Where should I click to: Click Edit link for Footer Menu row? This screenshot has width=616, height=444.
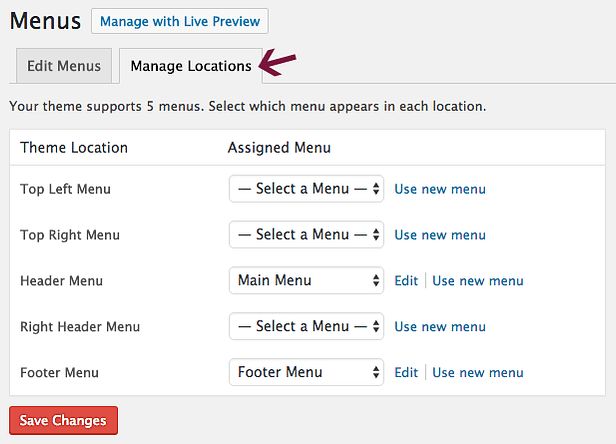(406, 372)
